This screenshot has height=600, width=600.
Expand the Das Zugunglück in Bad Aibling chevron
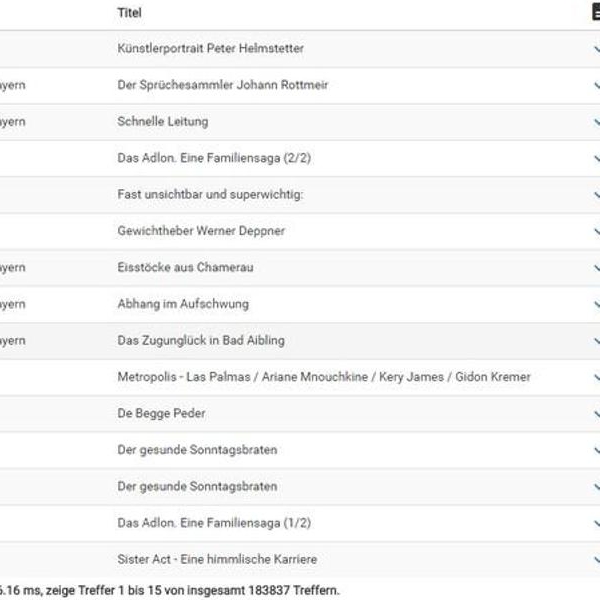tap(597, 341)
